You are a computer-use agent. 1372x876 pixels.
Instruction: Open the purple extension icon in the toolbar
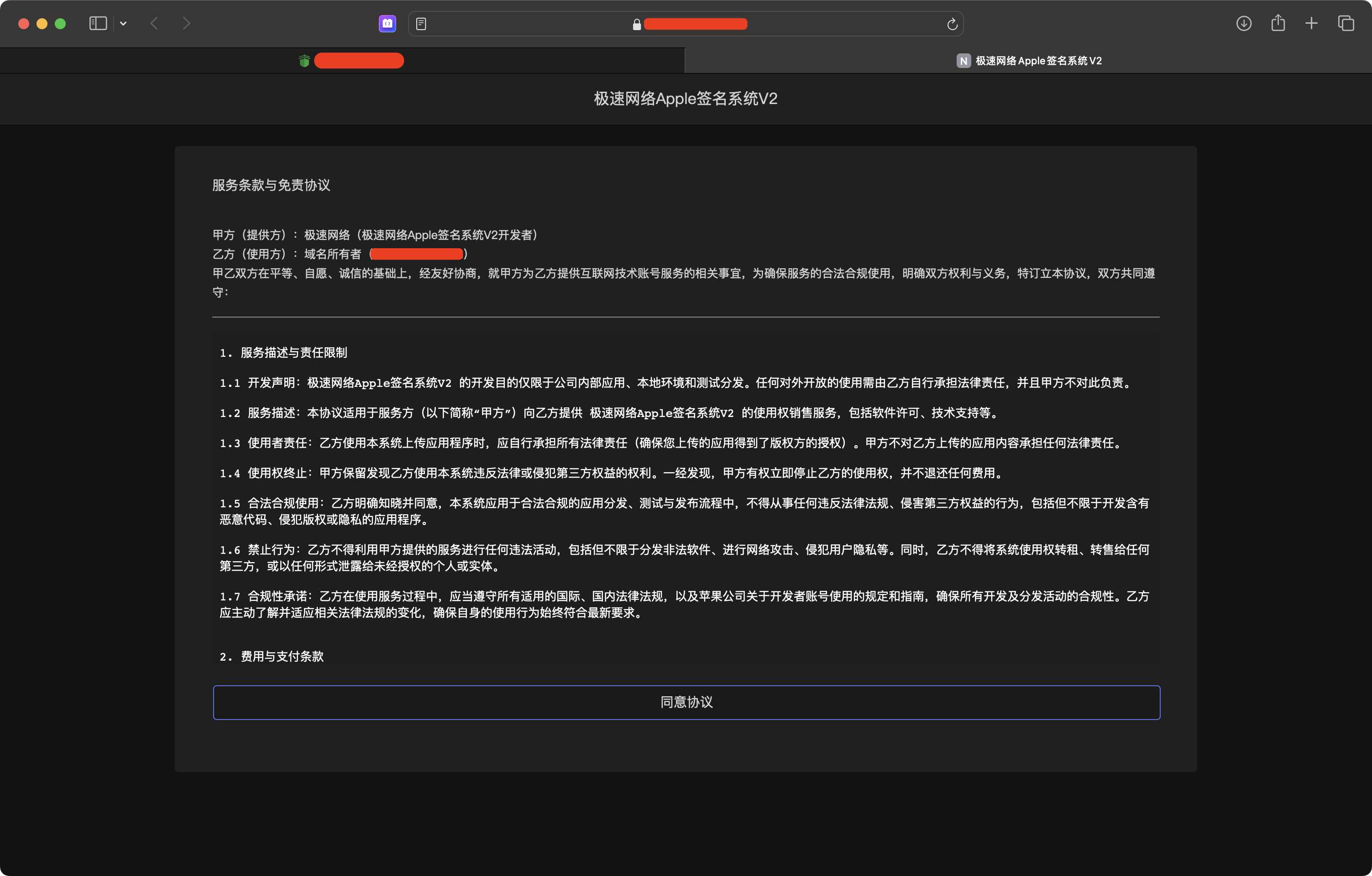(x=388, y=23)
